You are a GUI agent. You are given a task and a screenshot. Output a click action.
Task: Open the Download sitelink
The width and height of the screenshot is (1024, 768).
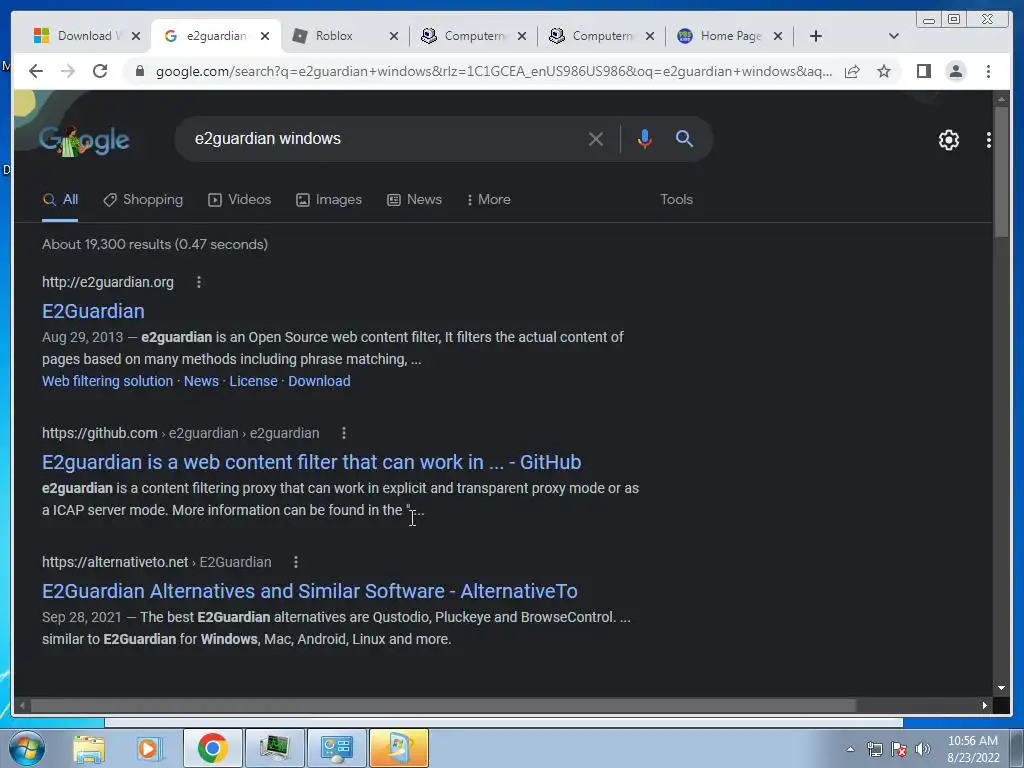pyautogui.click(x=319, y=381)
